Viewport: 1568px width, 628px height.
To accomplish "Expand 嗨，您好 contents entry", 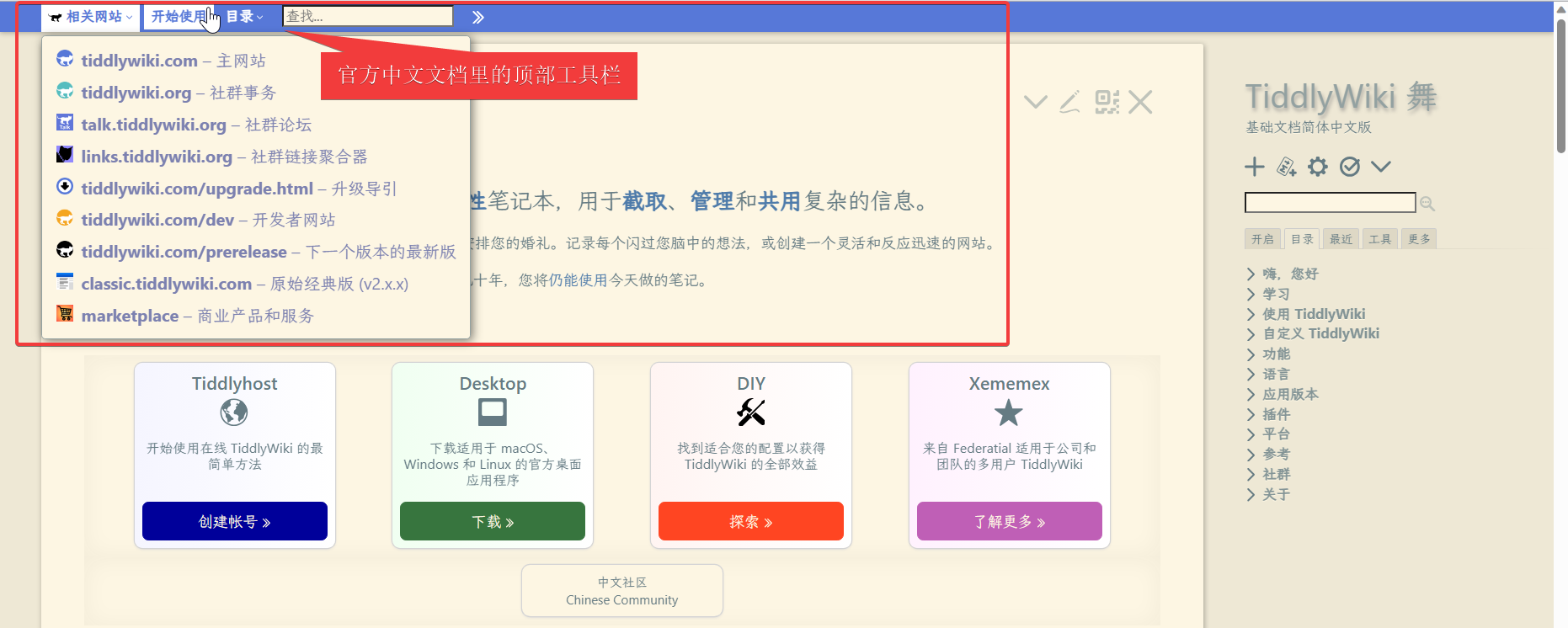I will (1251, 274).
